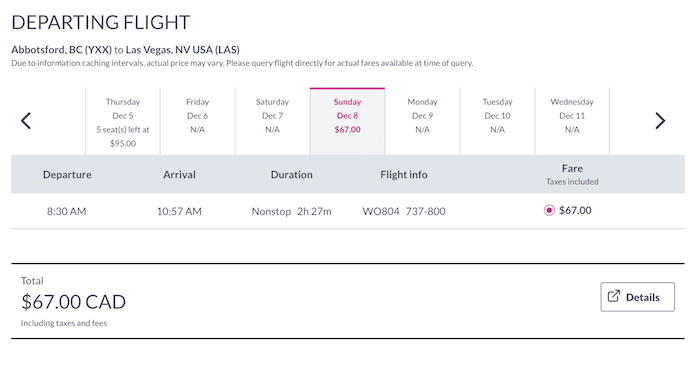
Task: Click the next dates right arrow
Action: pos(660,121)
